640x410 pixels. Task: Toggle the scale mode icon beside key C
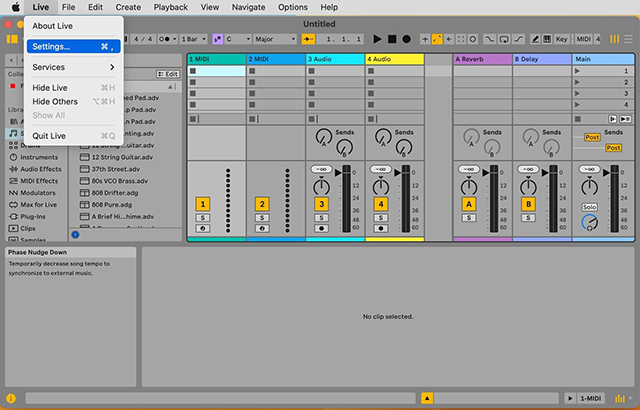click(218, 39)
